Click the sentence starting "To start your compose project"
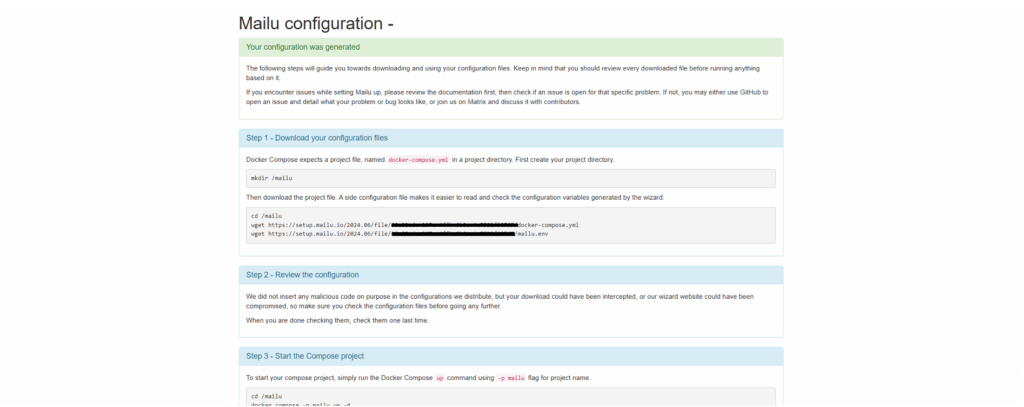The image size is (1024, 407). pyautogui.click(x=418, y=378)
